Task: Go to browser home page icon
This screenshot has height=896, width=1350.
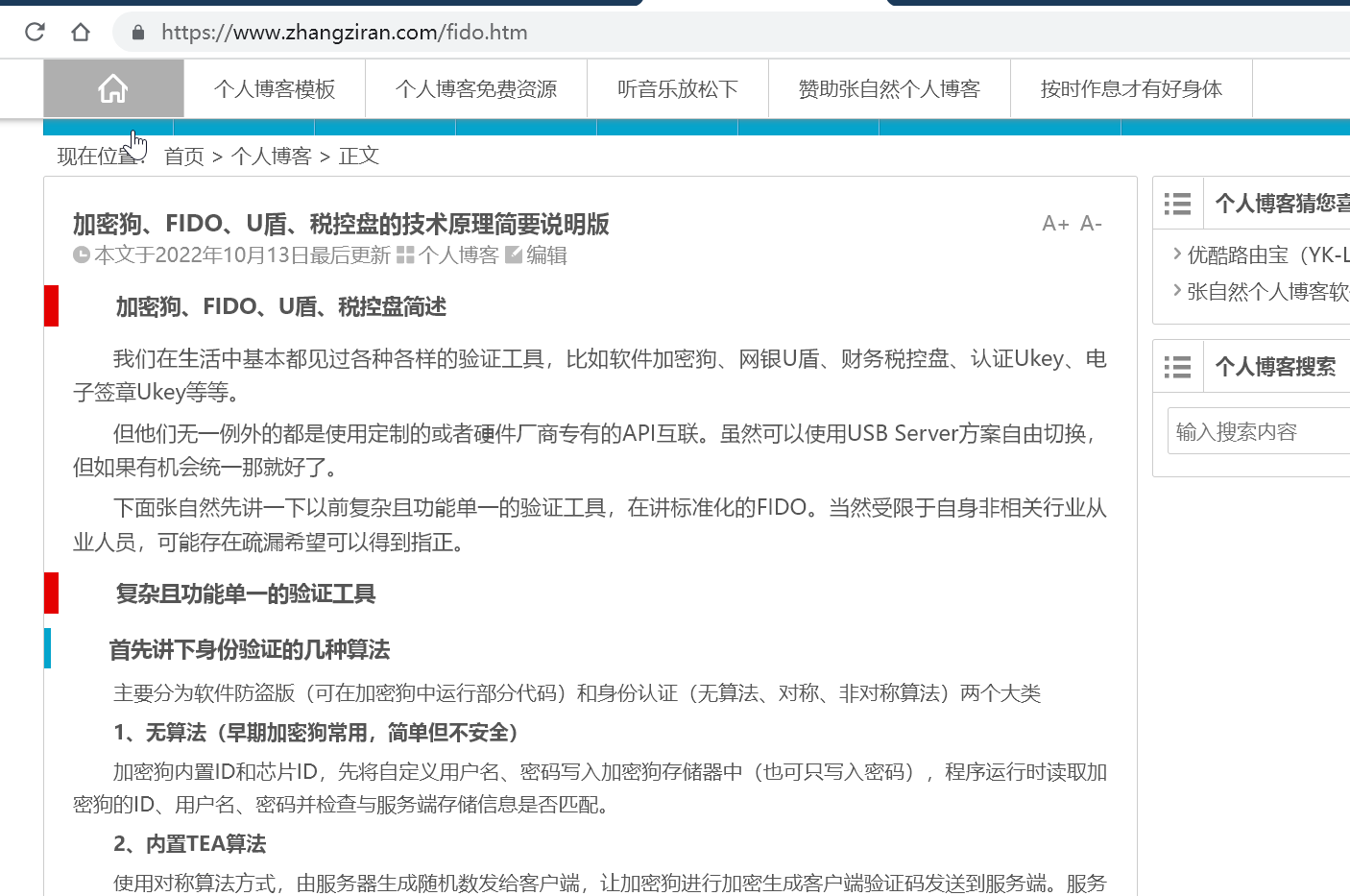Action: 81,32
